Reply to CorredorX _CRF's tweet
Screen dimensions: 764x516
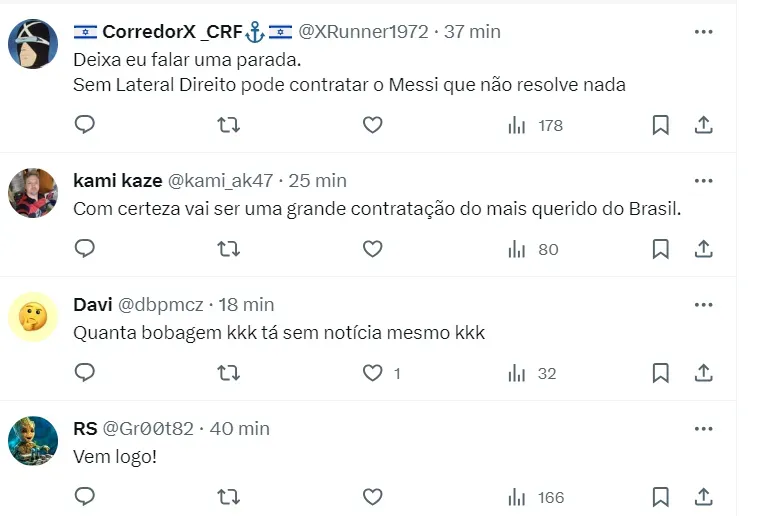86,125
